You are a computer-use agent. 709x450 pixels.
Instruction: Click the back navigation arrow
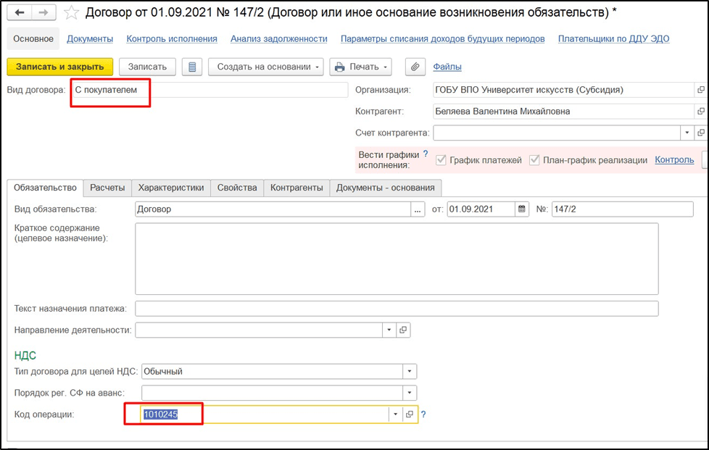(19, 13)
